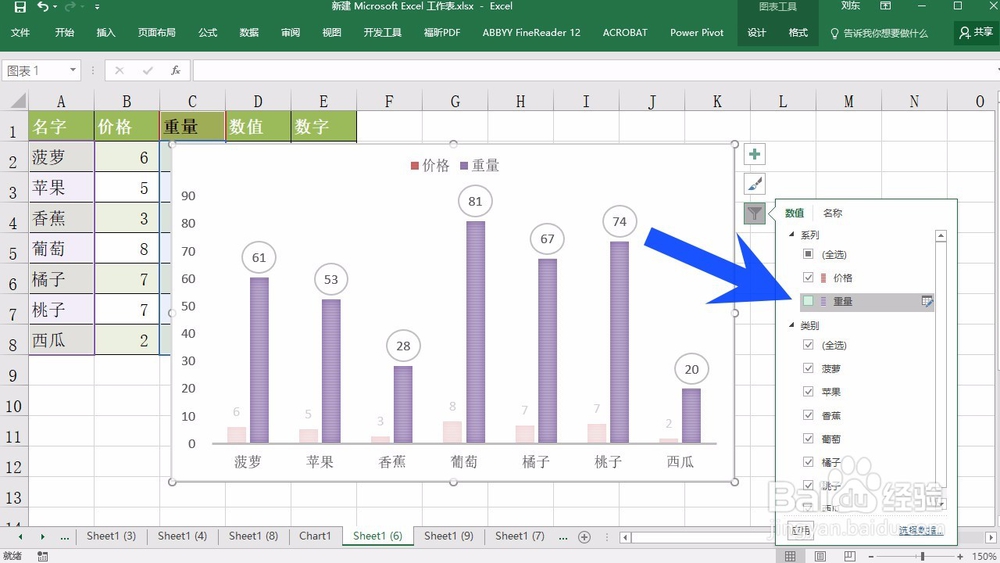Click the 重量 legend entry
Image resolution: width=1000 pixels, height=563 pixels.
pos(480,166)
